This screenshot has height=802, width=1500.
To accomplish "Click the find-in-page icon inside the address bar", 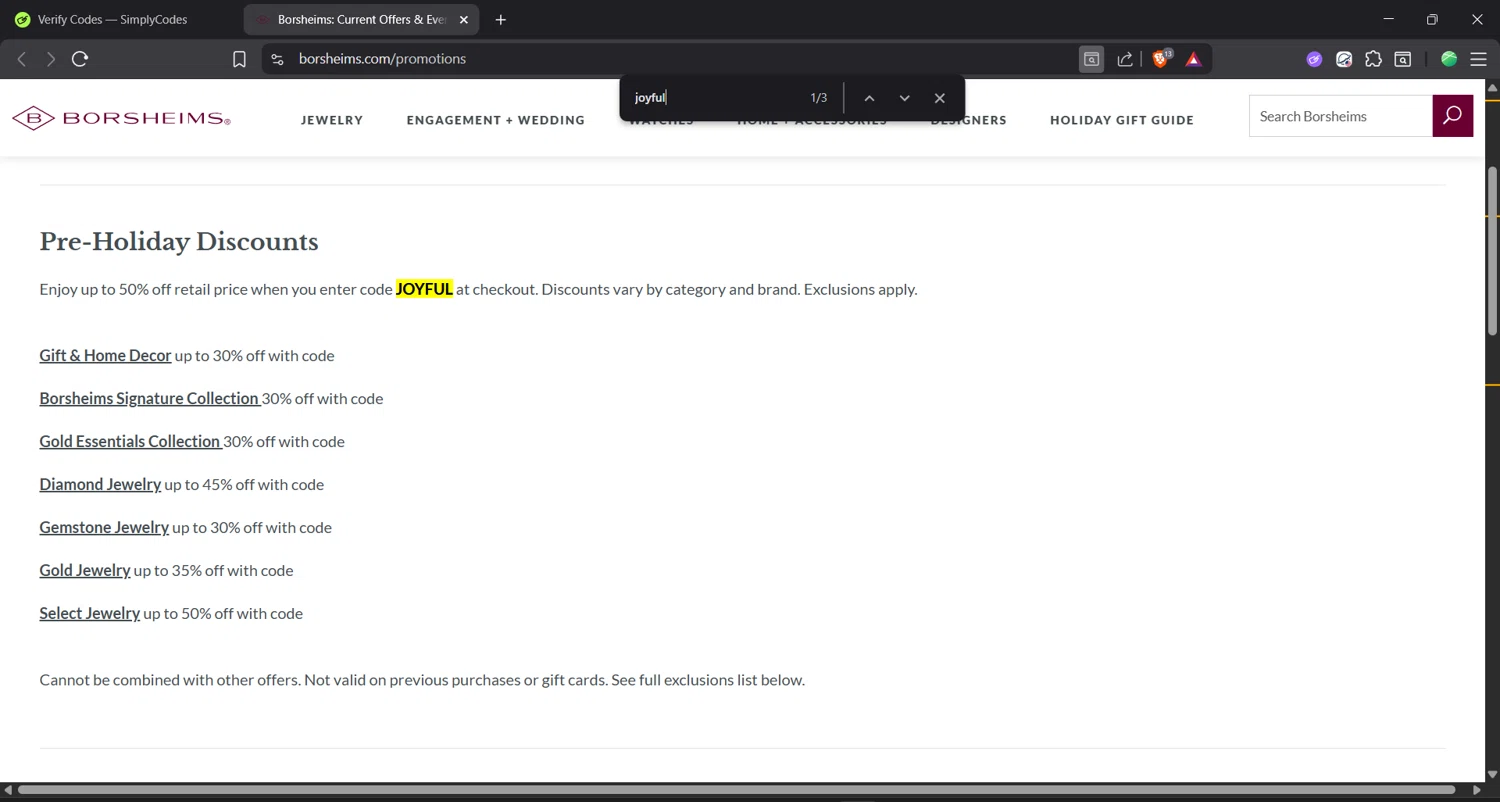I will (1092, 59).
